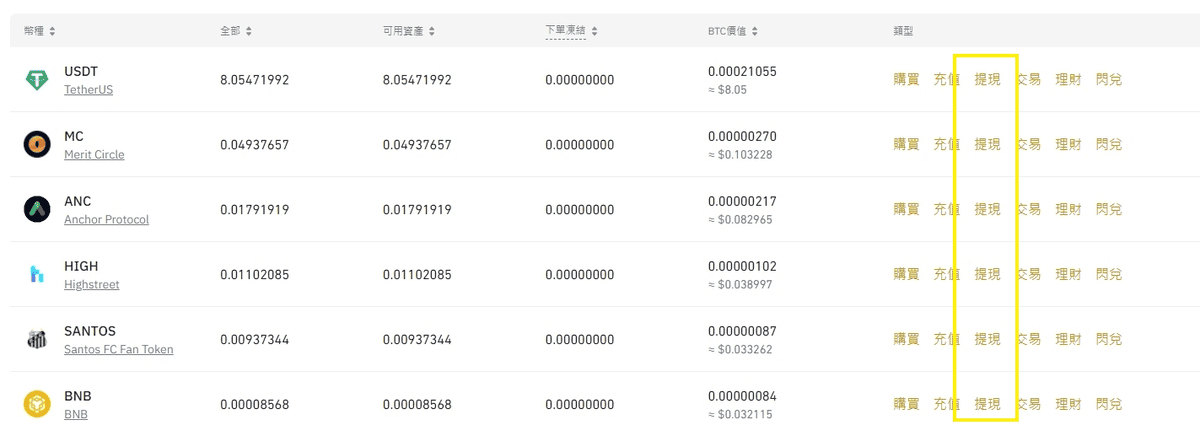
Task: Click 提現 in the BNB row
Action: (987, 405)
